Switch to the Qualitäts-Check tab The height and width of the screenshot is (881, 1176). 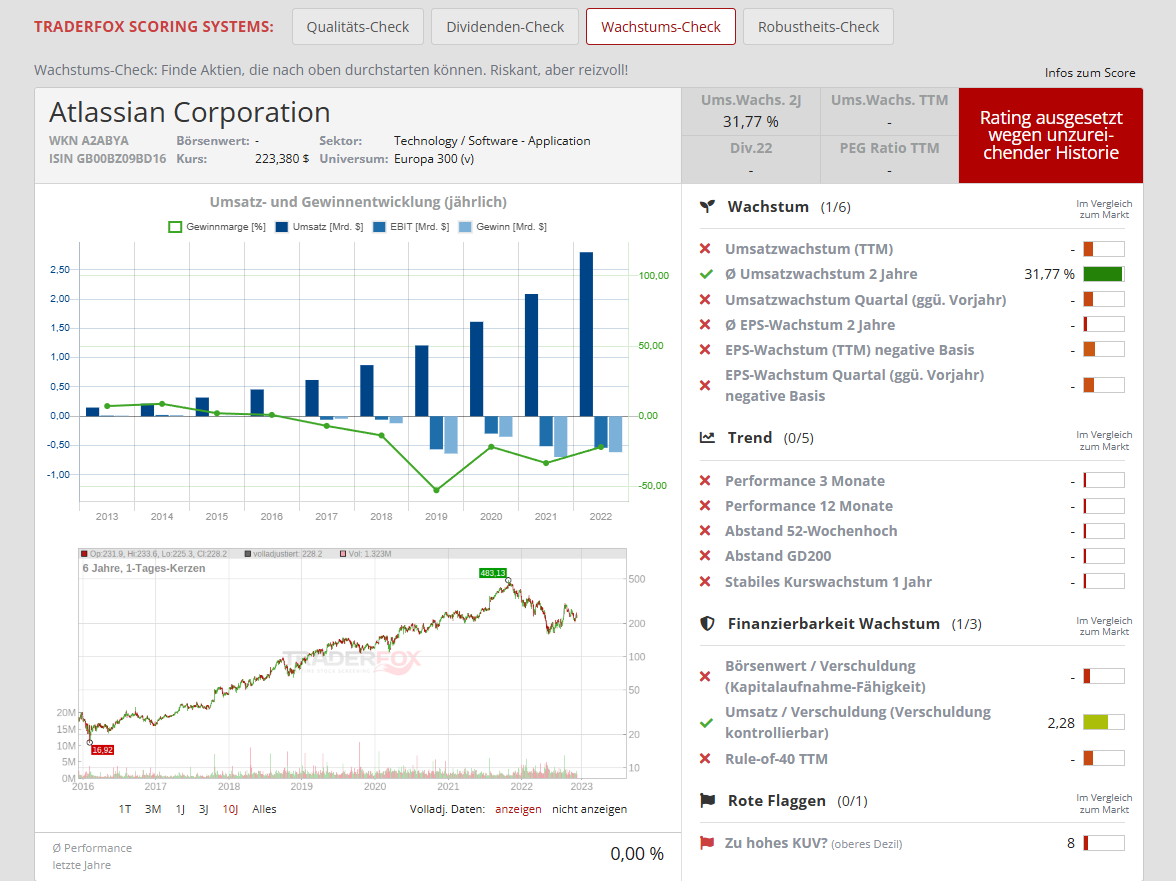358,27
